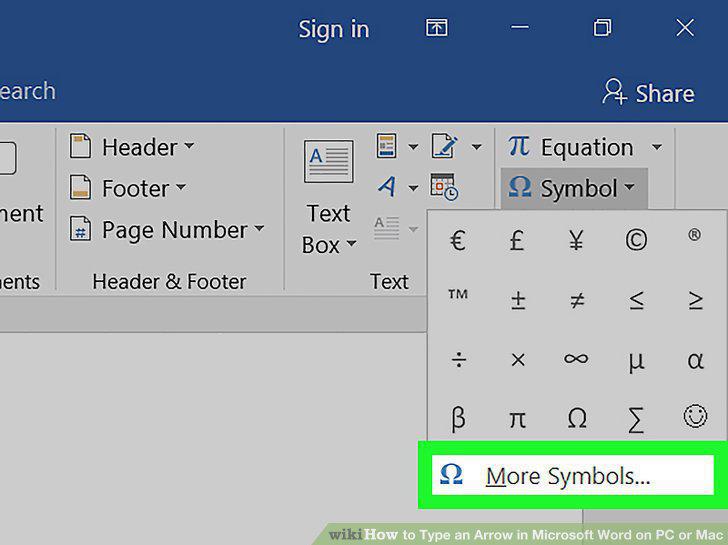Insert the division sign symbol

459,360
